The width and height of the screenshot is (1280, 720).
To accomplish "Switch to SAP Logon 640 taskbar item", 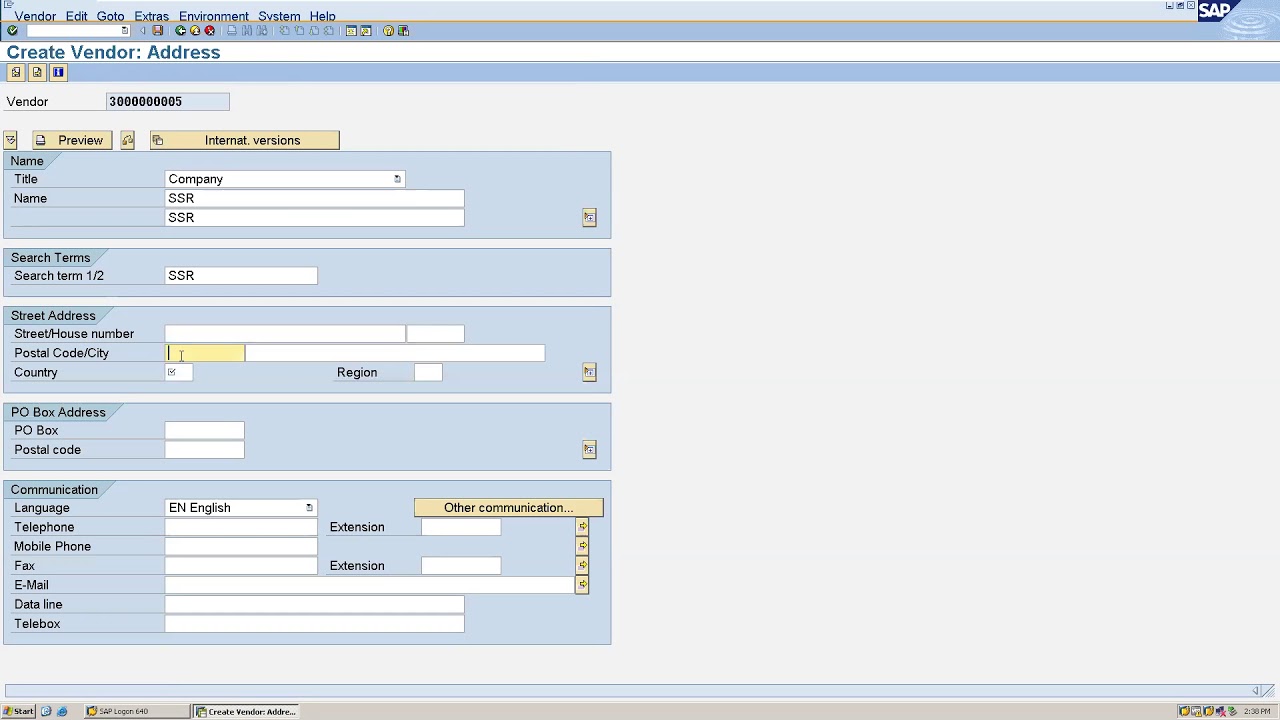I will pos(136,712).
